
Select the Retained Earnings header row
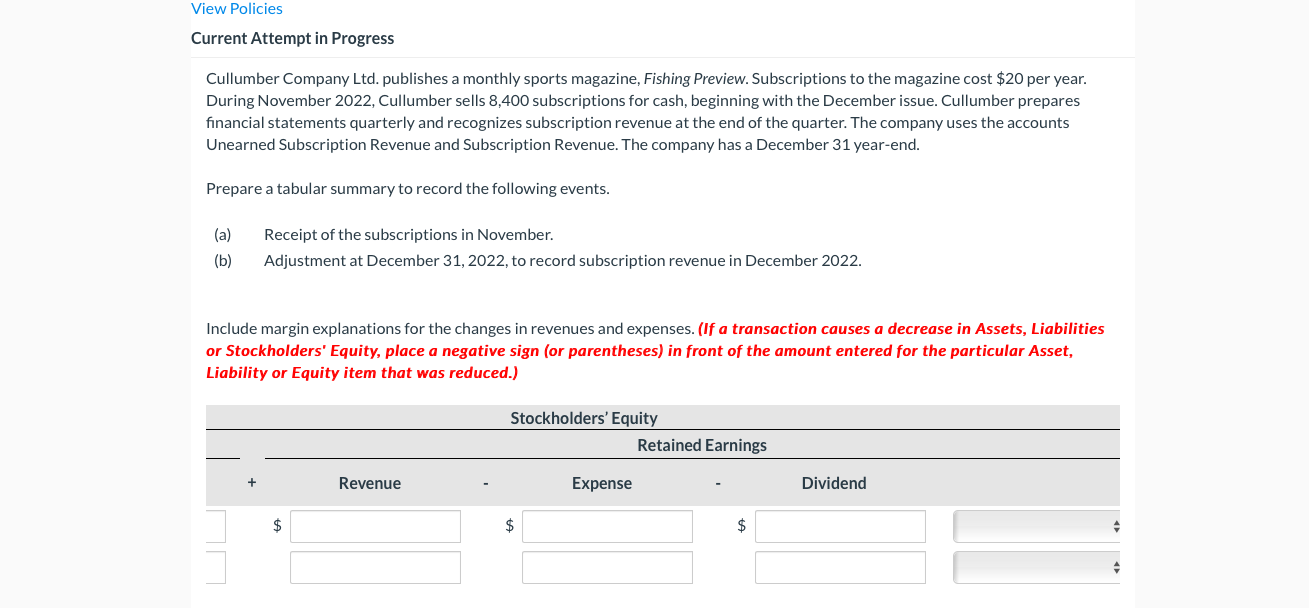click(x=702, y=444)
